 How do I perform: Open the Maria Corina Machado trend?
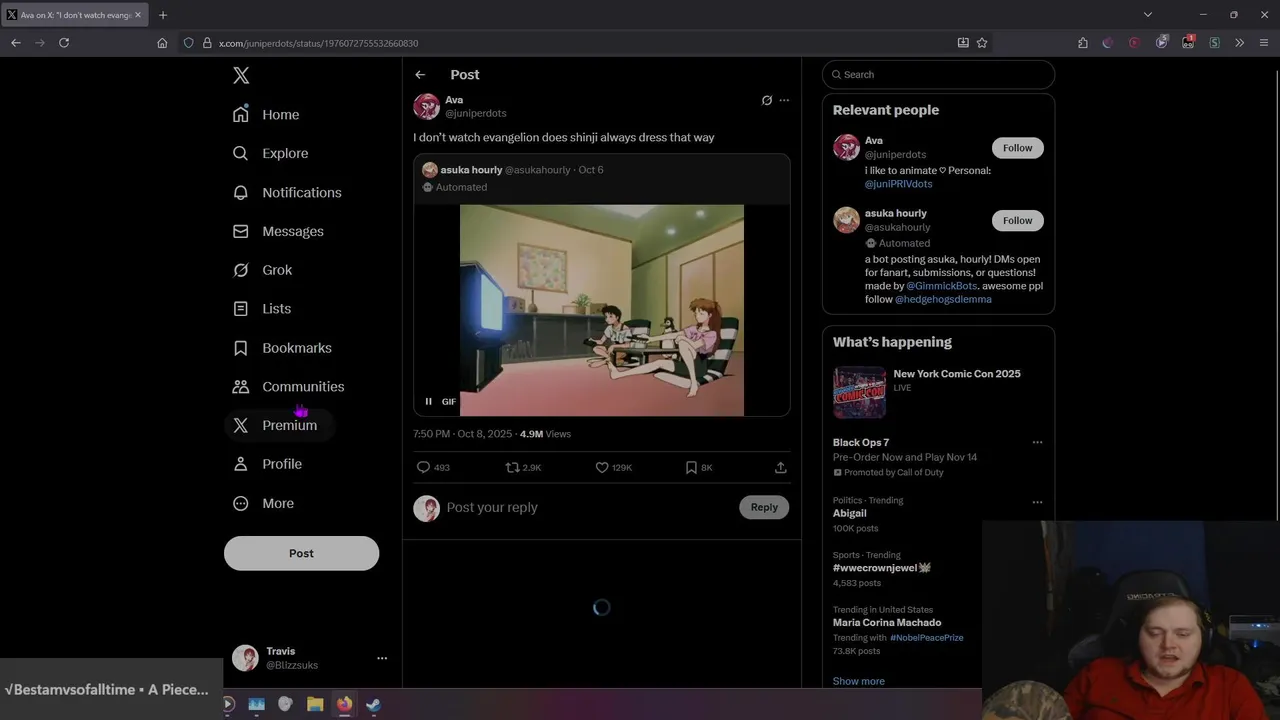887,622
